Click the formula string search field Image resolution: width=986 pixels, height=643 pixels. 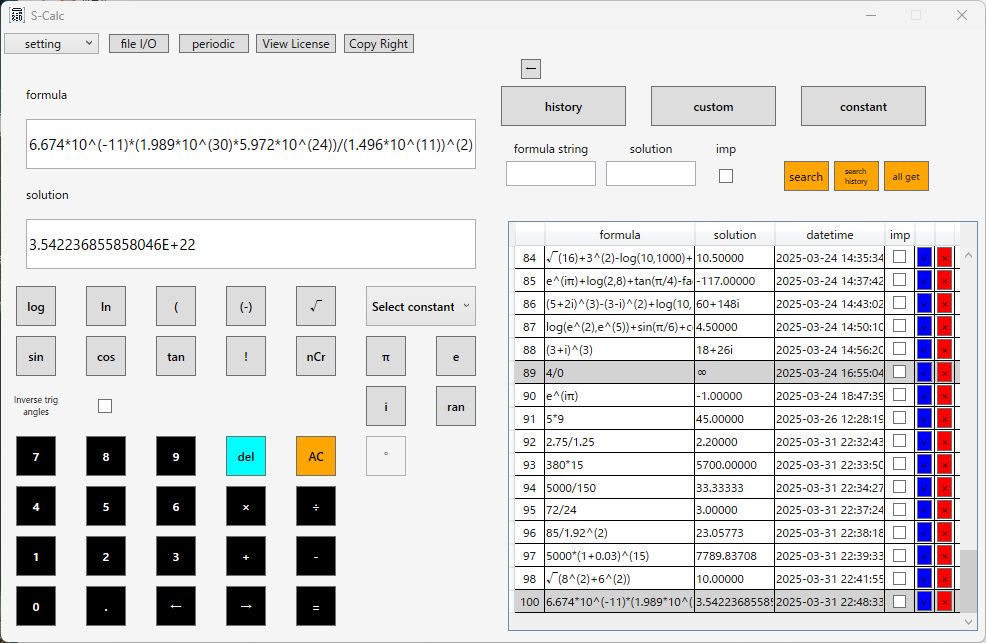coord(551,173)
